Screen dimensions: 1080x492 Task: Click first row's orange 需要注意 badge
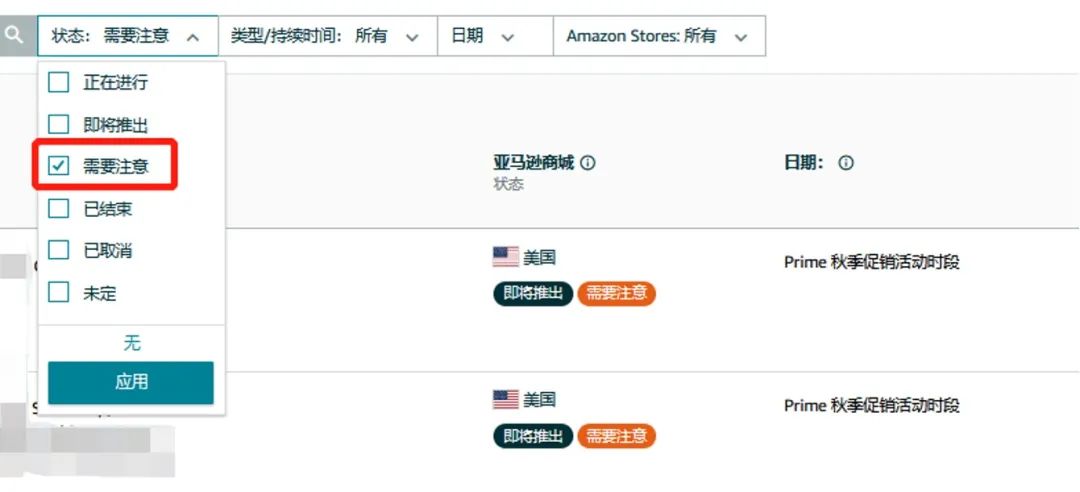(x=616, y=293)
